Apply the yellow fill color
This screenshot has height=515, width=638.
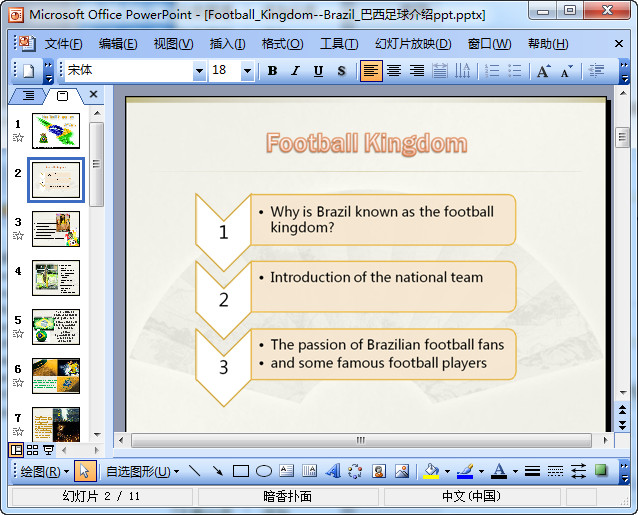coord(431,471)
